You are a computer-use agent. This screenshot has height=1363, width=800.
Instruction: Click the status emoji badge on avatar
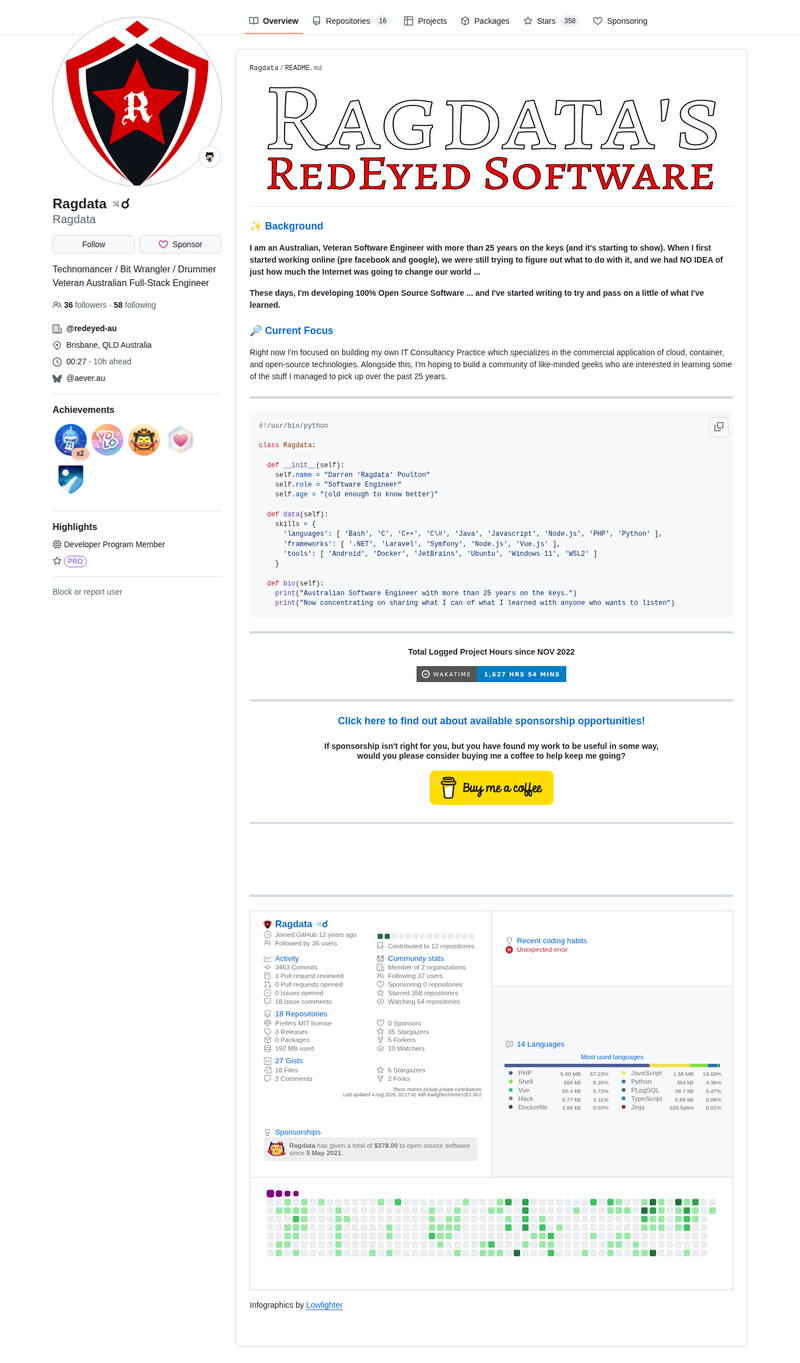click(x=209, y=157)
